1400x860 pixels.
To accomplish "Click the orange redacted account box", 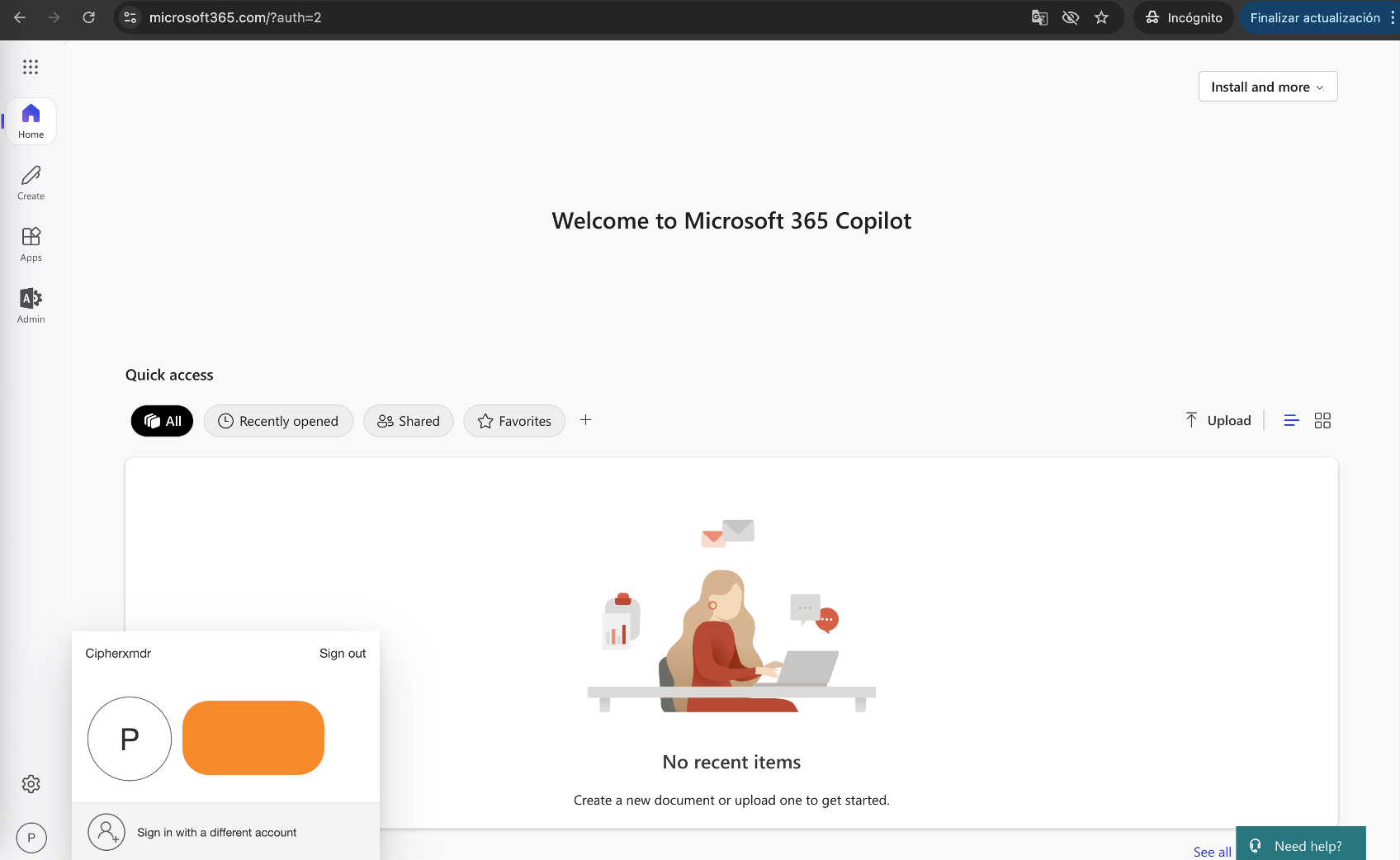I will click(253, 738).
